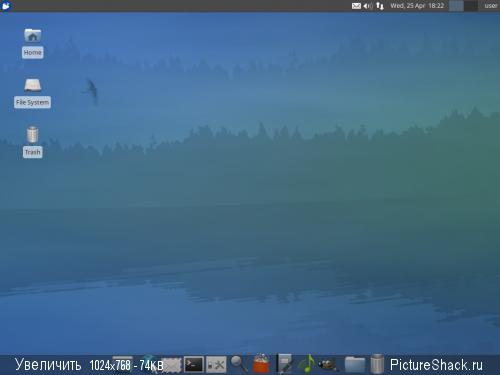Launch the Terminal from the dock
This screenshot has width=500, height=375.
click(194, 365)
